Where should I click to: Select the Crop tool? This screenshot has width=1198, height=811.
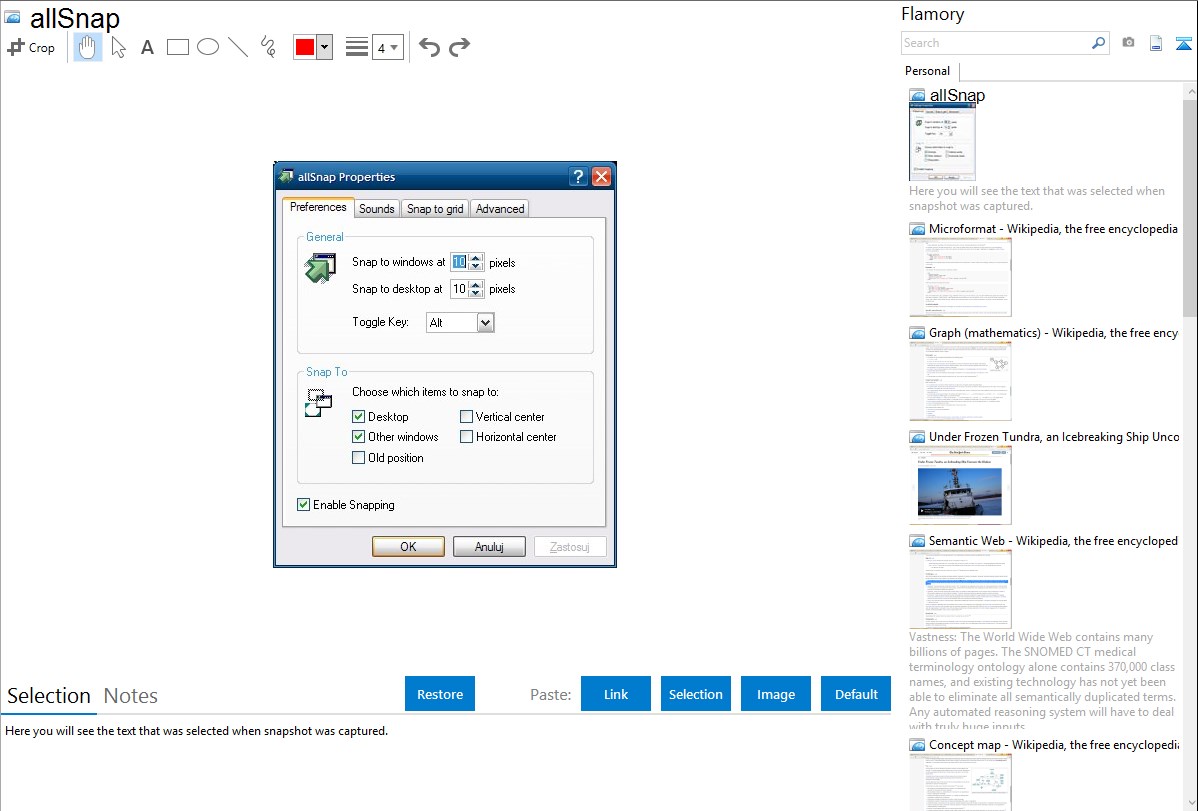pyautogui.click(x=31, y=47)
